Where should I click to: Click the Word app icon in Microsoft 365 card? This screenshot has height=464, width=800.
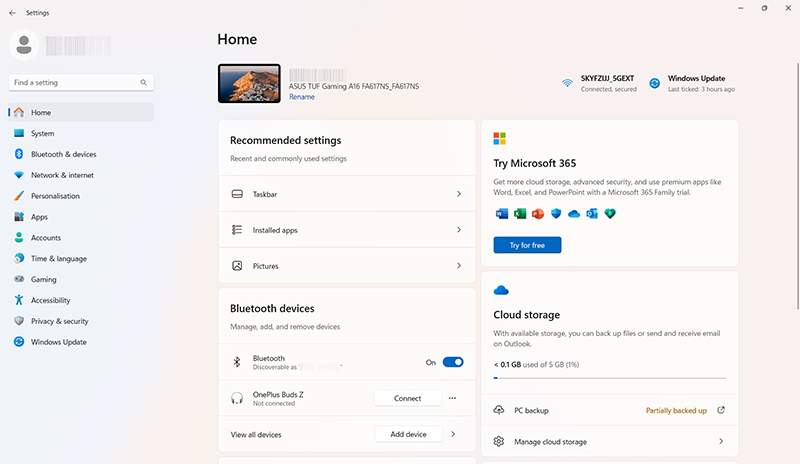click(x=502, y=213)
